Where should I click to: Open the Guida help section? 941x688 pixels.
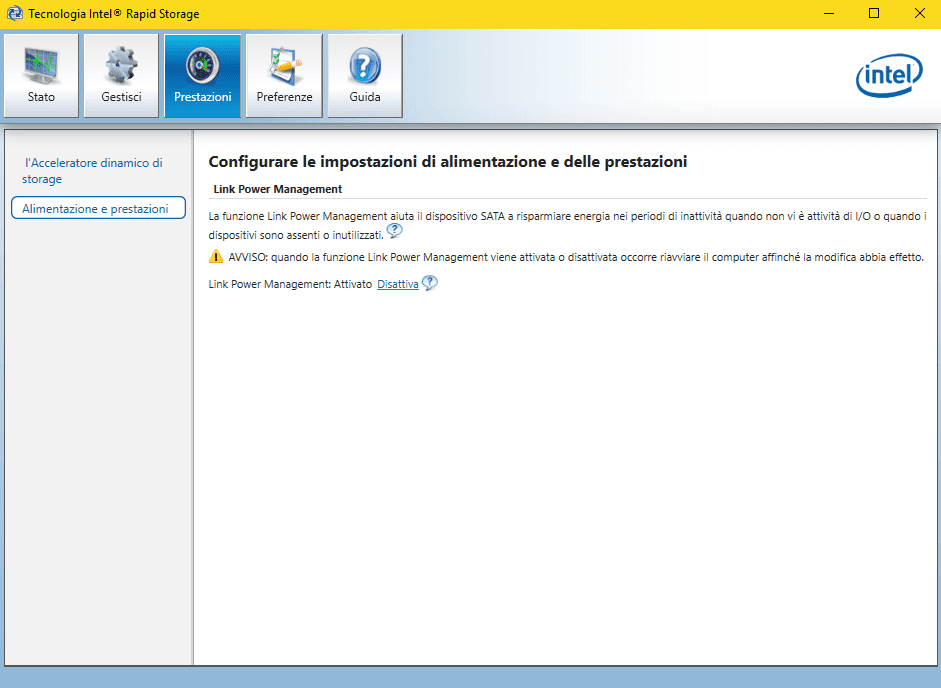coord(365,76)
